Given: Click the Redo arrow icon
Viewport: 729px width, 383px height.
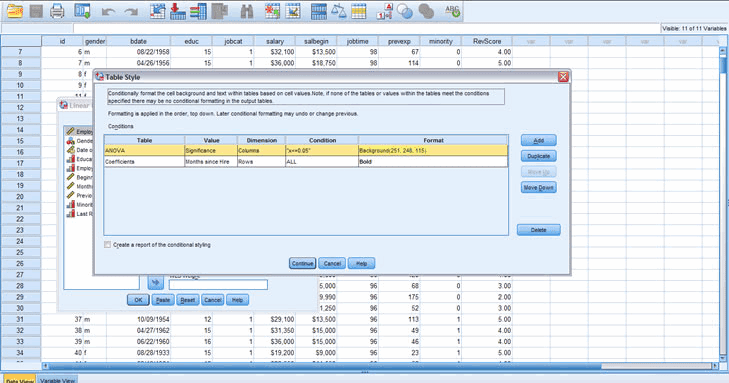Looking at the screenshot, I should click(x=131, y=12).
